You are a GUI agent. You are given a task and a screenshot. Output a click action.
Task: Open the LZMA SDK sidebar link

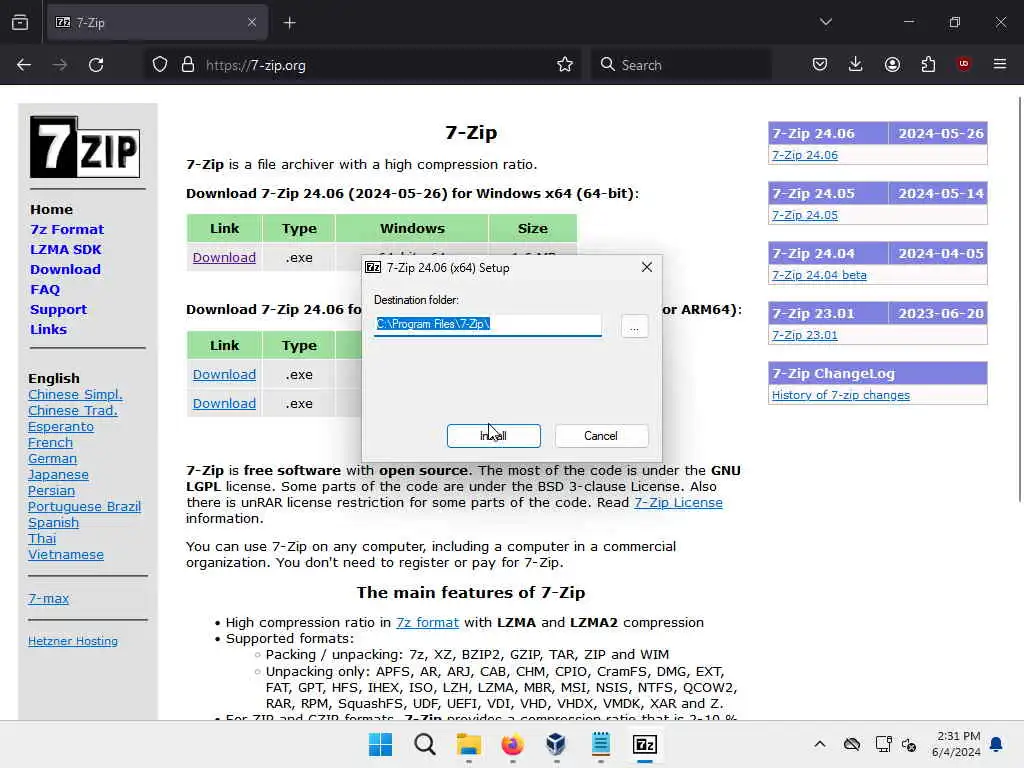coord(65,249)
